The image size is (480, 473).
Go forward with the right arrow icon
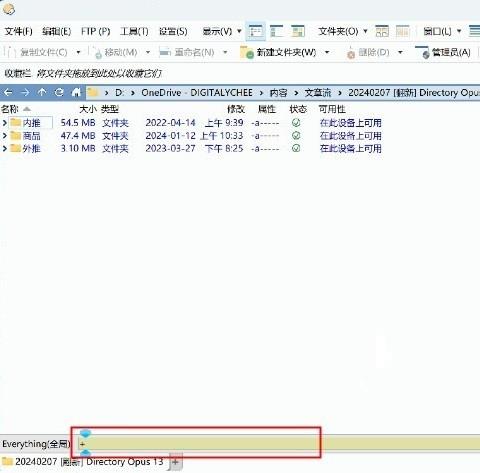pyautogui.click(x=25, y=92)
